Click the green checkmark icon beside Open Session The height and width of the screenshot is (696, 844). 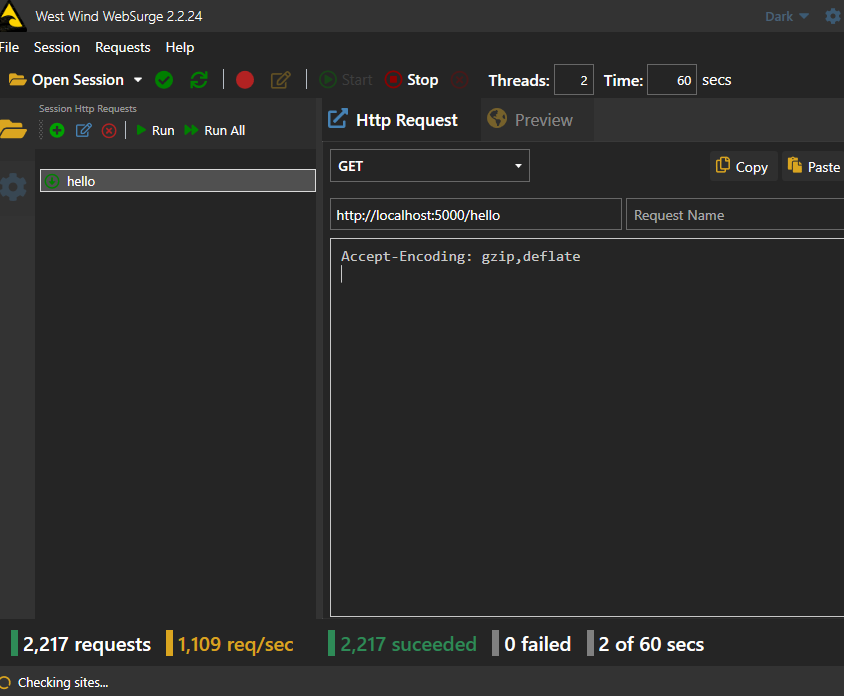click(164, 80)
